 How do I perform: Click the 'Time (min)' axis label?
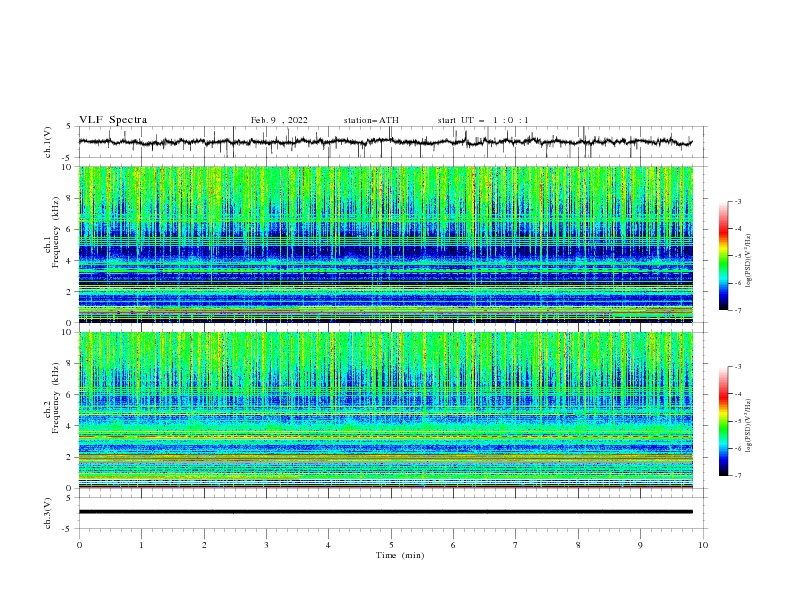[x=400, y=555]
